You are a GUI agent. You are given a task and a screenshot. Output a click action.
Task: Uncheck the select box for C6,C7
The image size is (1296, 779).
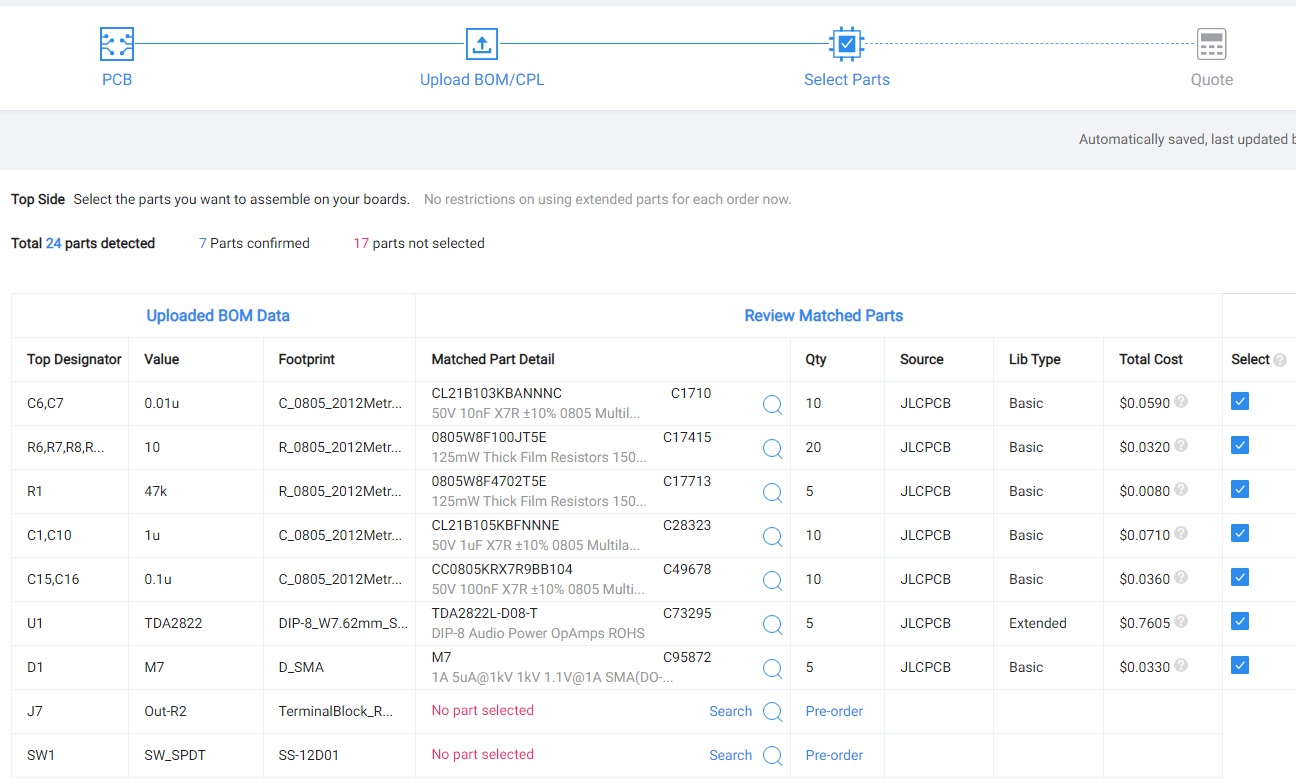[x=1240, y=401]
